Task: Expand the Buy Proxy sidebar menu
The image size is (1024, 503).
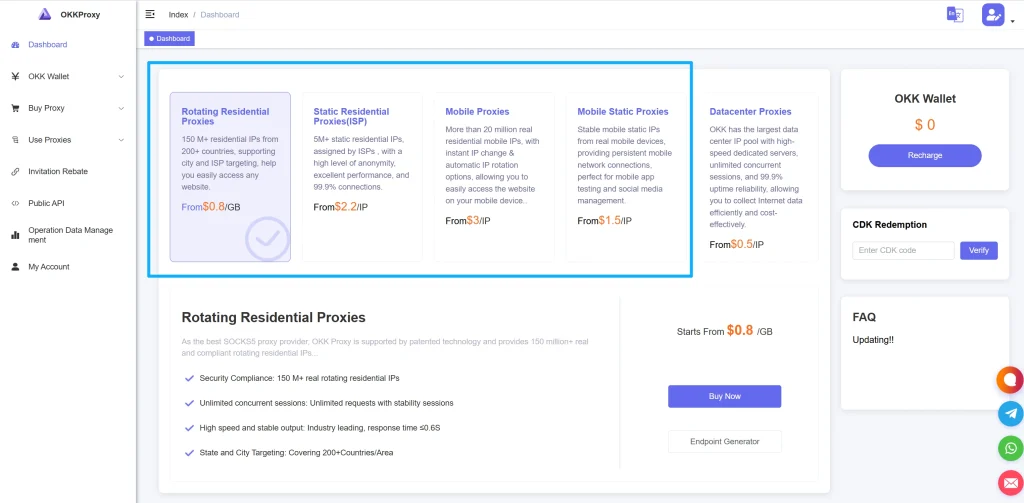Action: (68, 108)
